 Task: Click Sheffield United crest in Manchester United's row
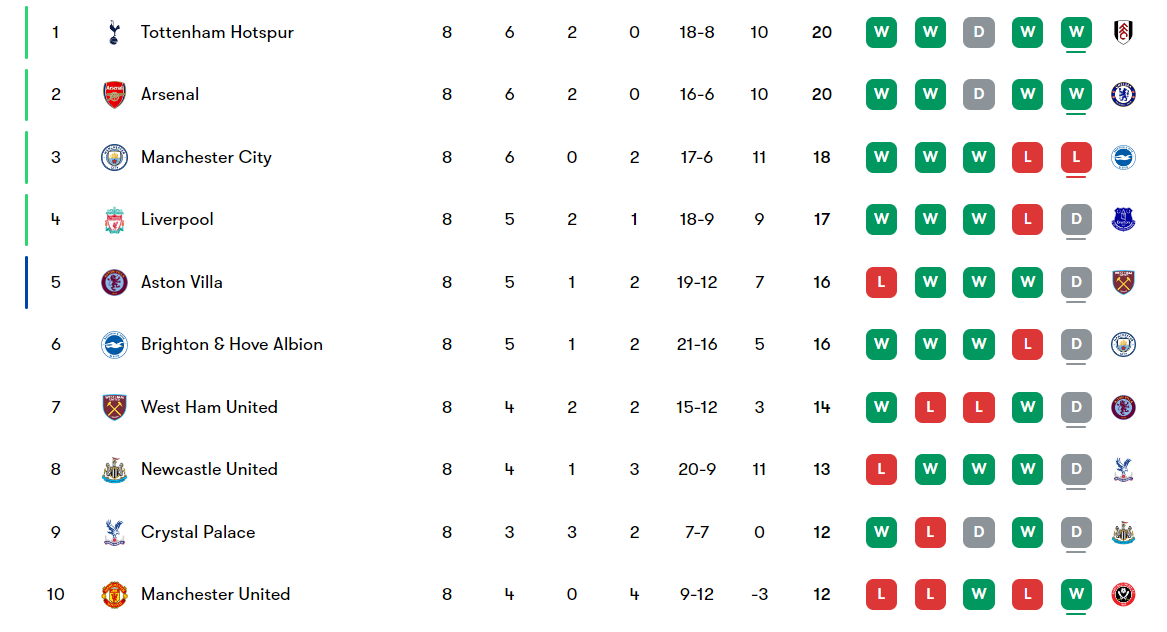[x=1123, y=595]
